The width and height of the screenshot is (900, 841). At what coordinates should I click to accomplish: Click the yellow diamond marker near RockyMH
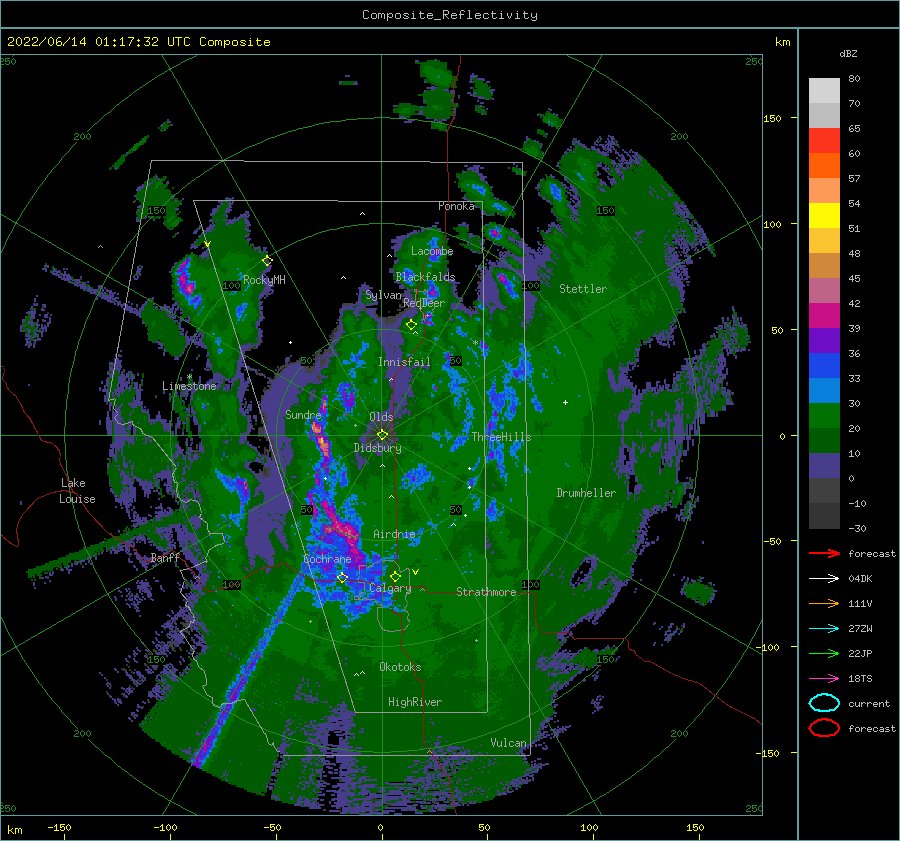[x=267, y=261]
